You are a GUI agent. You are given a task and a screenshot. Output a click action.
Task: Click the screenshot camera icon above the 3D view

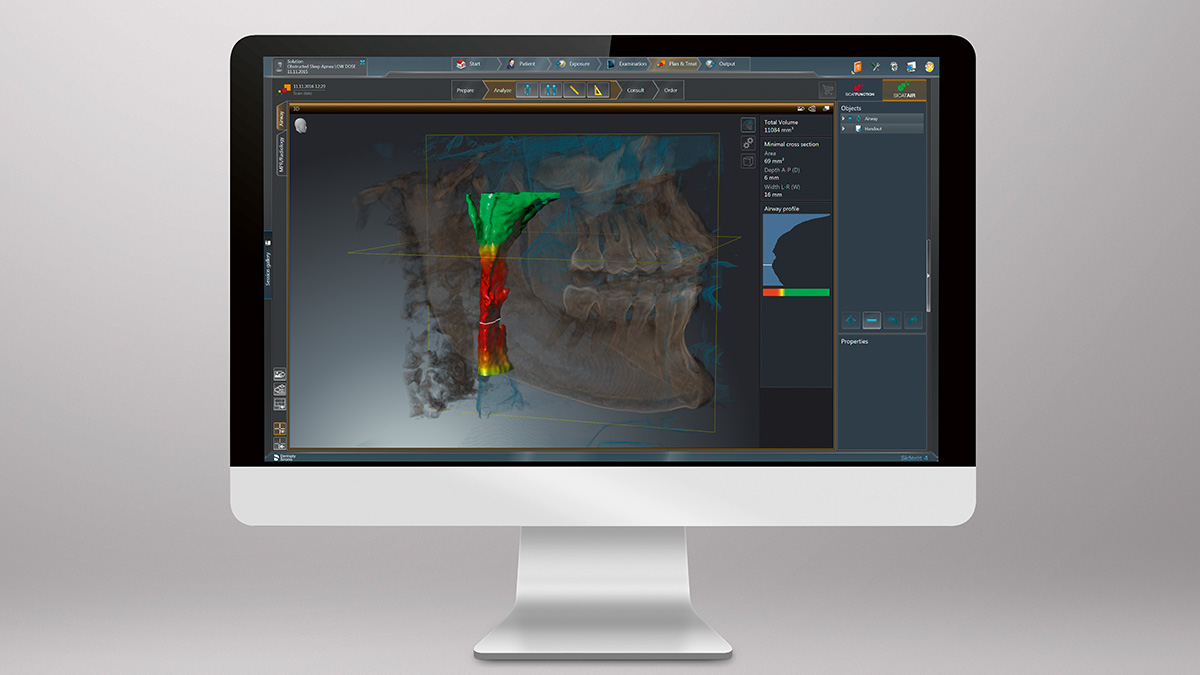coord(802,107)
